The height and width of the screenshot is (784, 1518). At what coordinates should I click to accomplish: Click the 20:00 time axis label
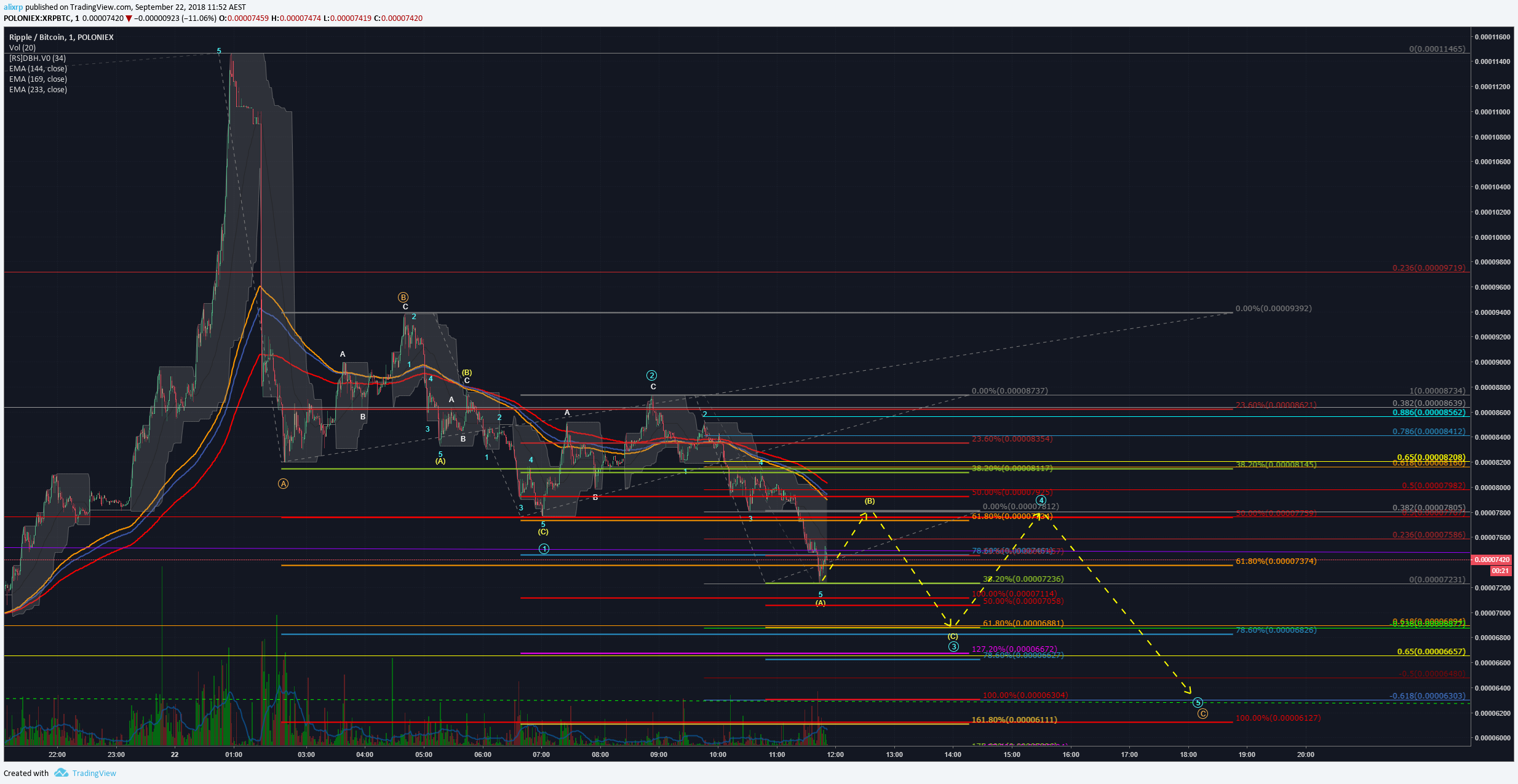pyautogui.click(x=1306, y=754)
